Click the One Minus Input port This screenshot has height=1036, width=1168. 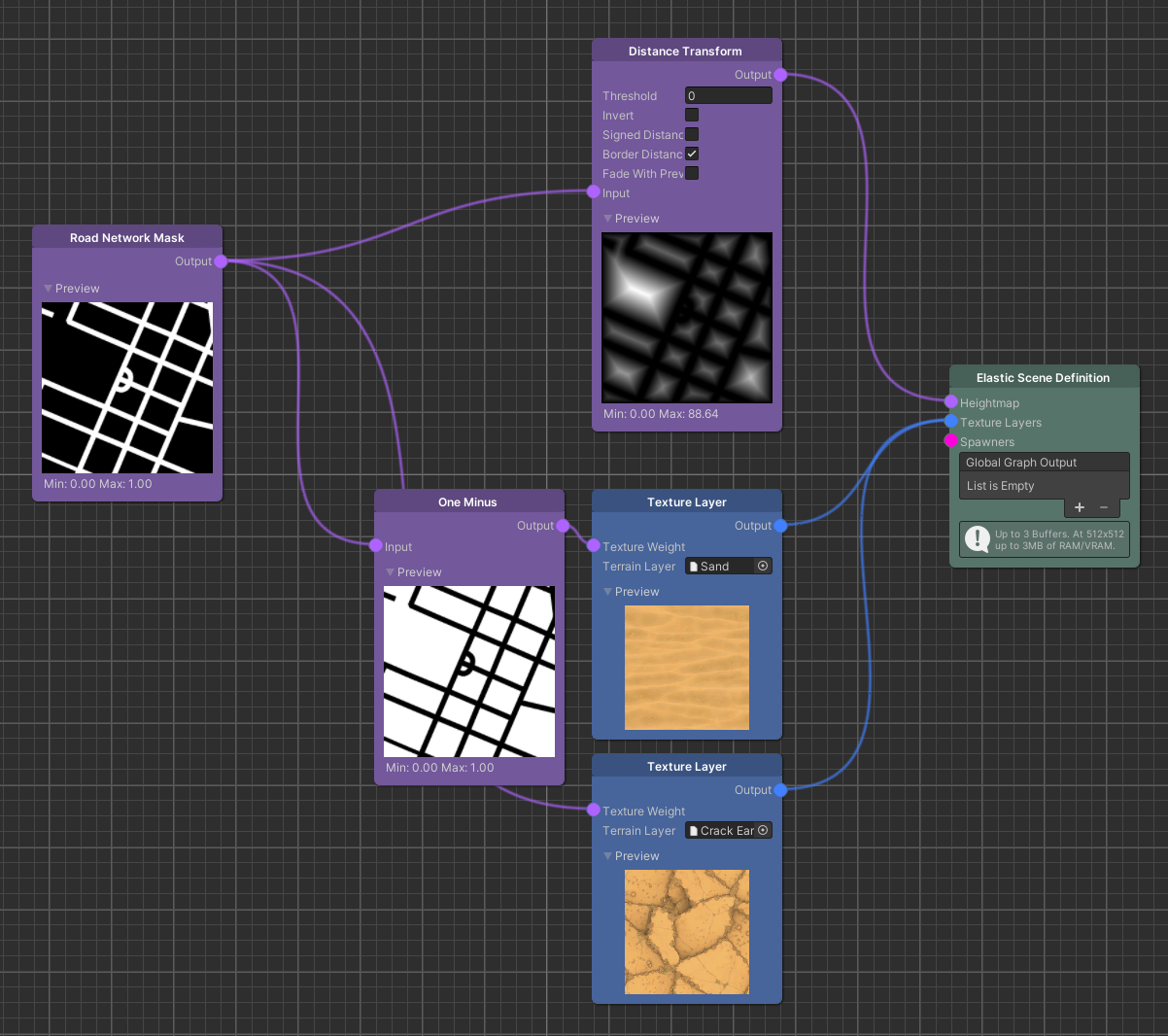point(376,546)
